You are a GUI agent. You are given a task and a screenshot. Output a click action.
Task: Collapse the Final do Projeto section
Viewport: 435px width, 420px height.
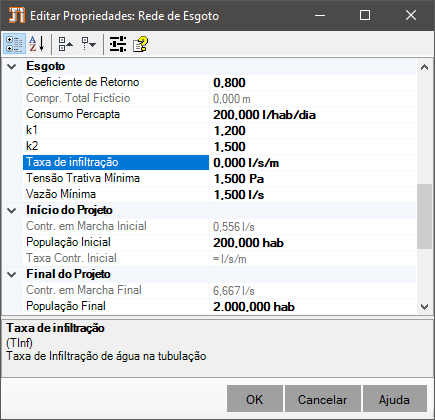(12, 275)
